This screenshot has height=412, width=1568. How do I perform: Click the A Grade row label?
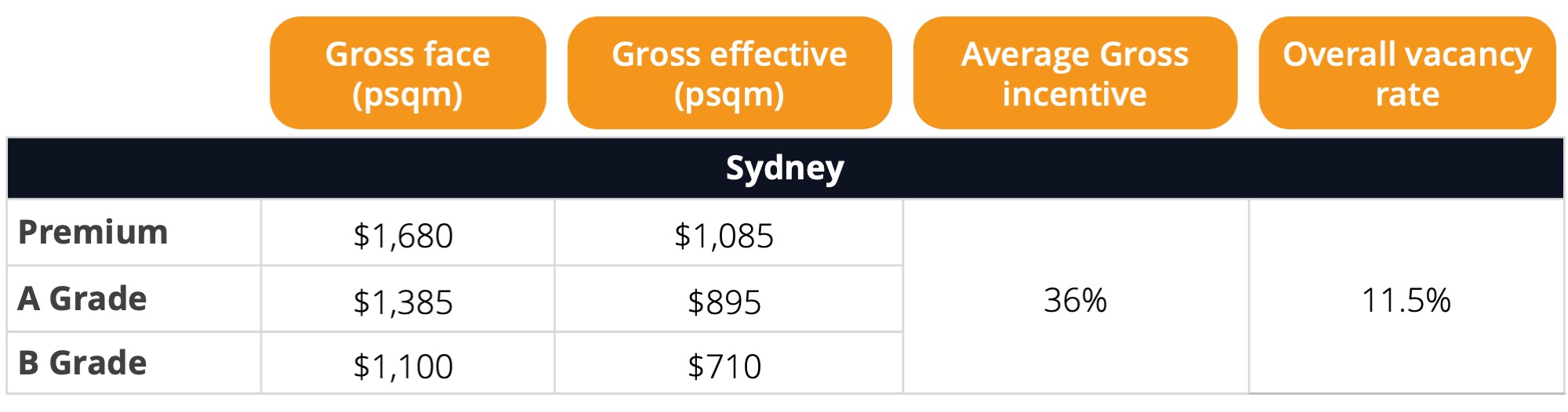tap(82, 298)
